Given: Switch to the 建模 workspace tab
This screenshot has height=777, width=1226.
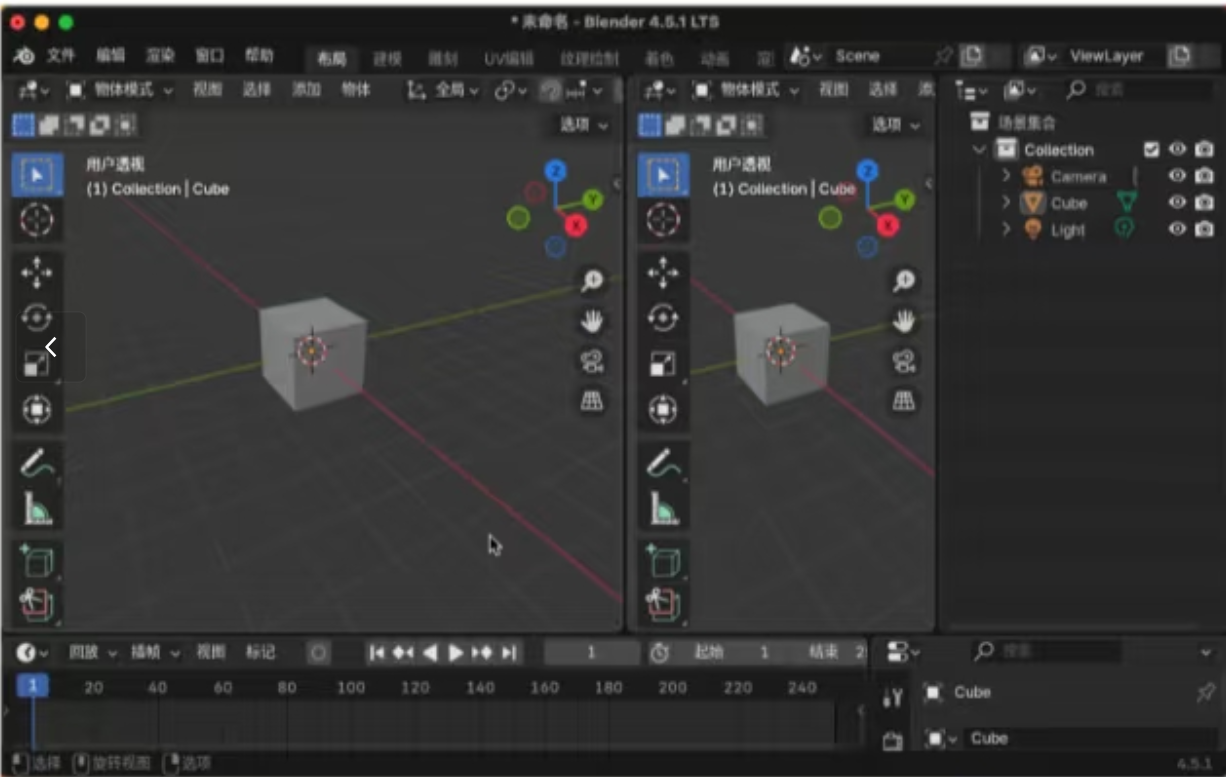Looking at the screenshot, I should [387, 59].
